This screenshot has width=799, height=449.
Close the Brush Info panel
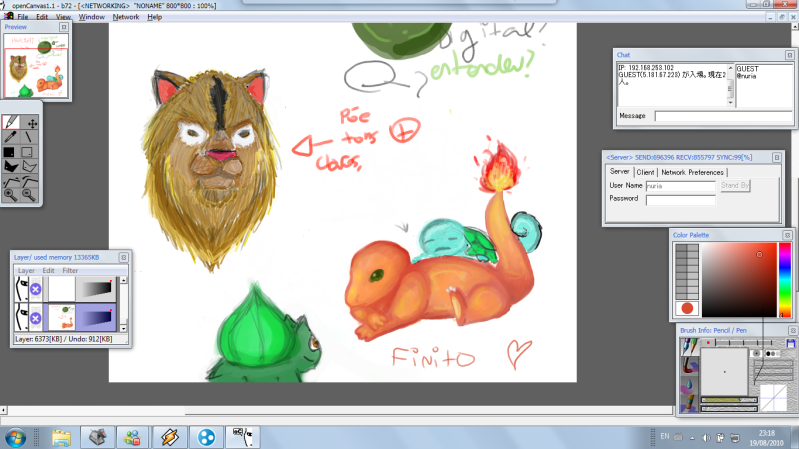click(x=792, y=330)
